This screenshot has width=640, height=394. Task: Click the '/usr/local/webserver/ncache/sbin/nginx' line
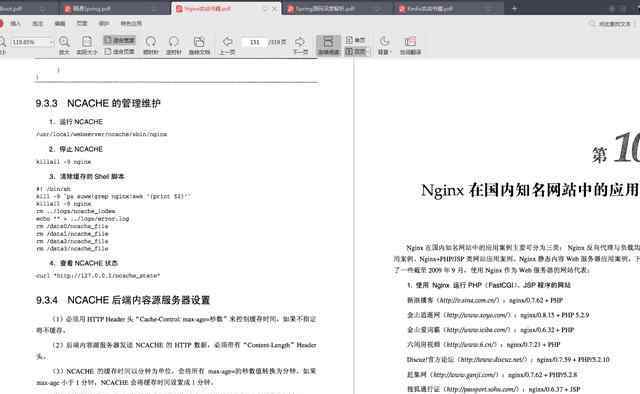coord(102,134)
